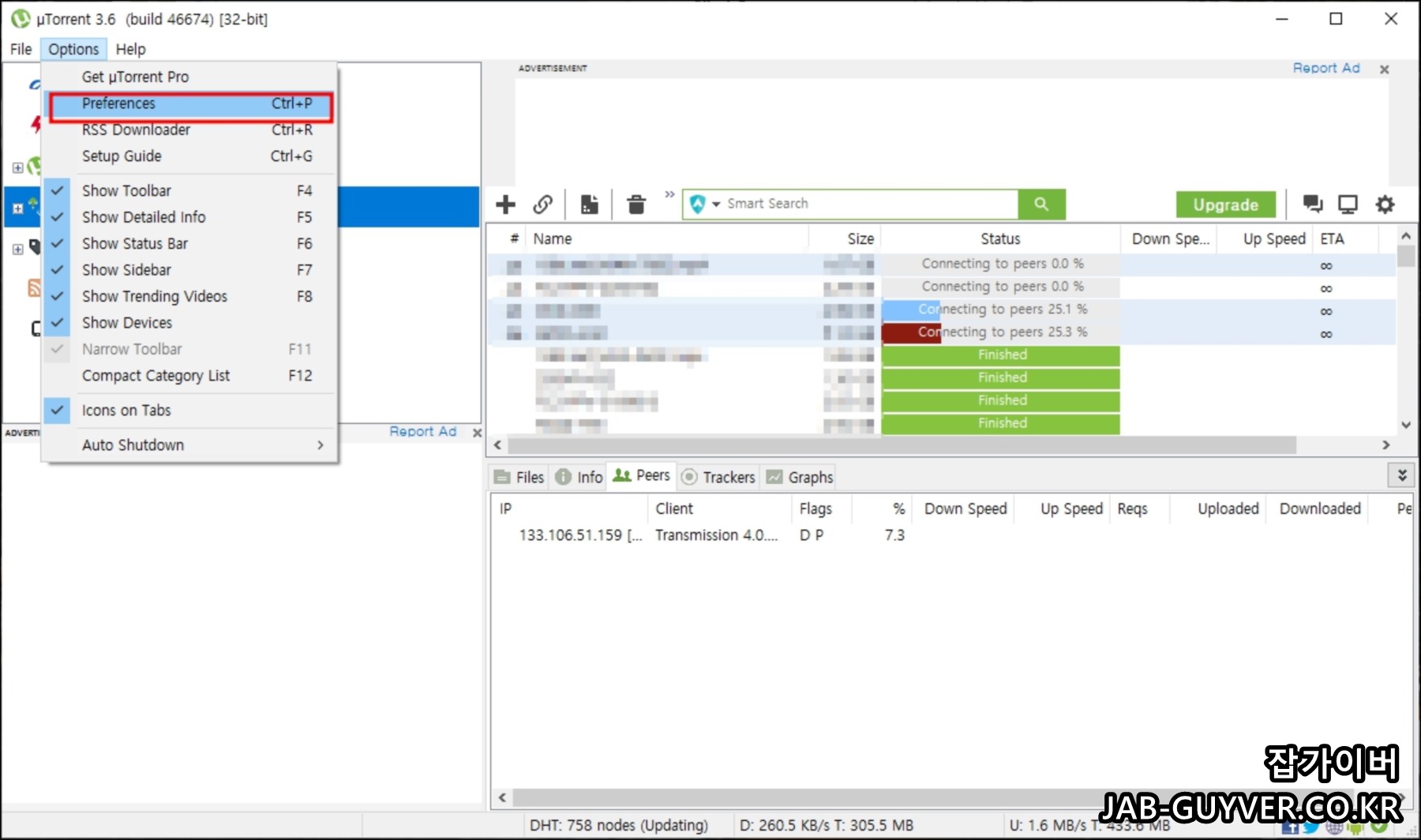The image size is (1421, 840).
Task: Launch Setup Guide from the menu
Action: pyautogui.click(x=189, y=156)
